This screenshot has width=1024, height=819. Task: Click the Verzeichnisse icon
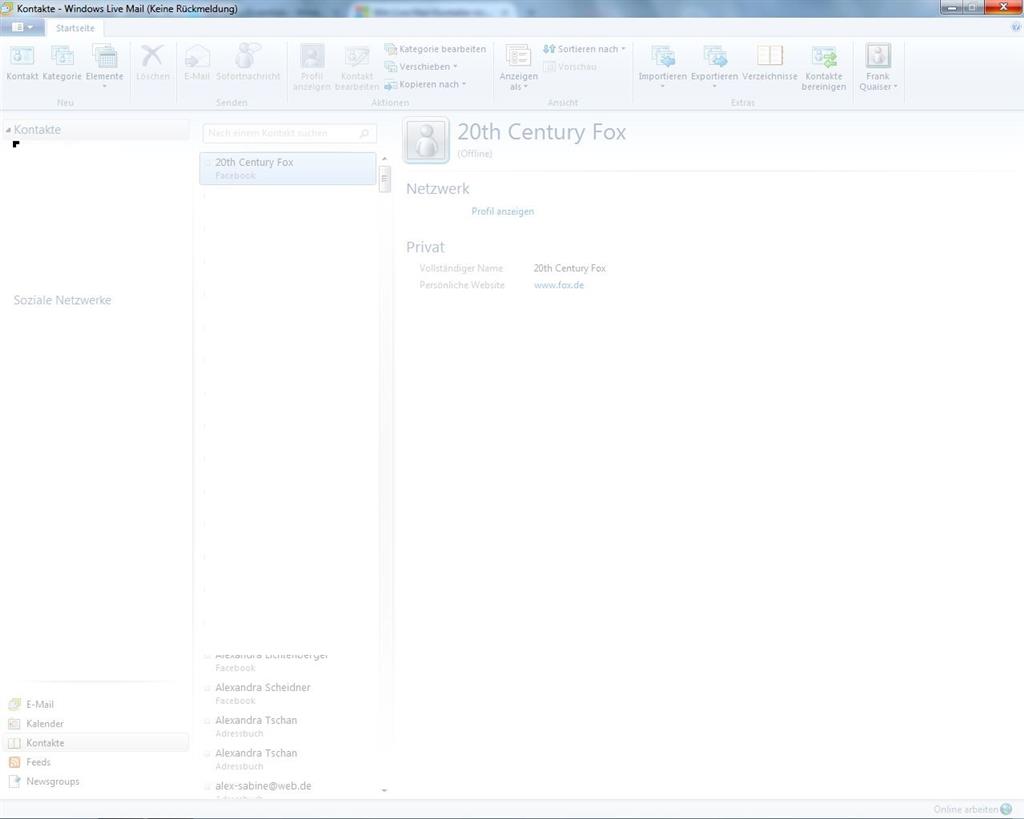click(770, 56)
